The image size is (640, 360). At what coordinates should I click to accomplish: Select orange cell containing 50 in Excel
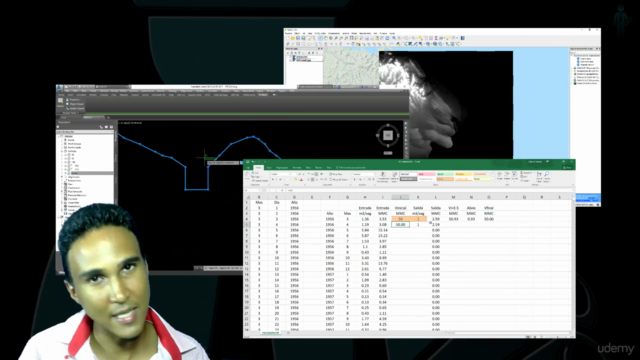[x=400, y=219]
